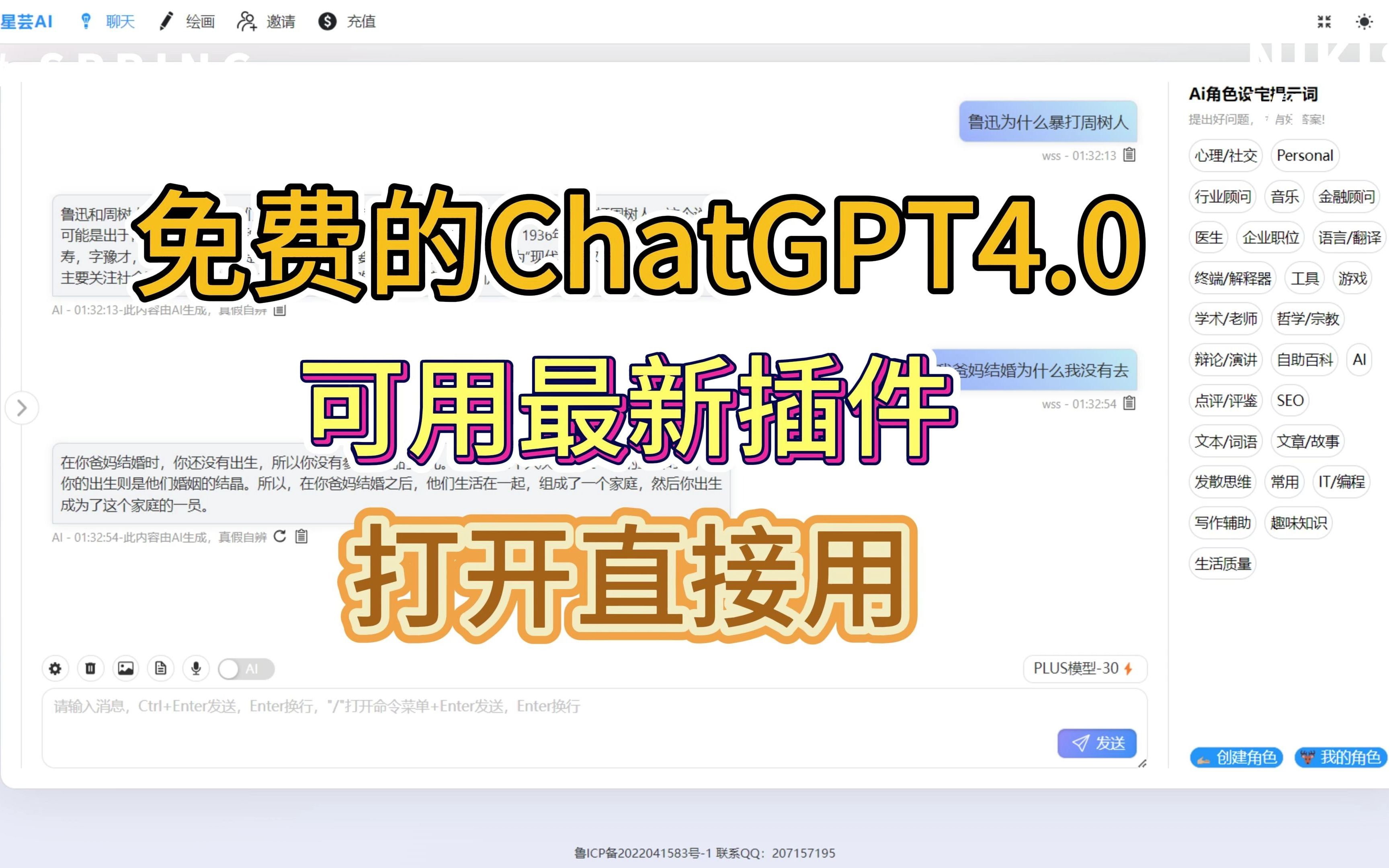
Task: Select the 学术/老师 category
Action: [1225, 319]
